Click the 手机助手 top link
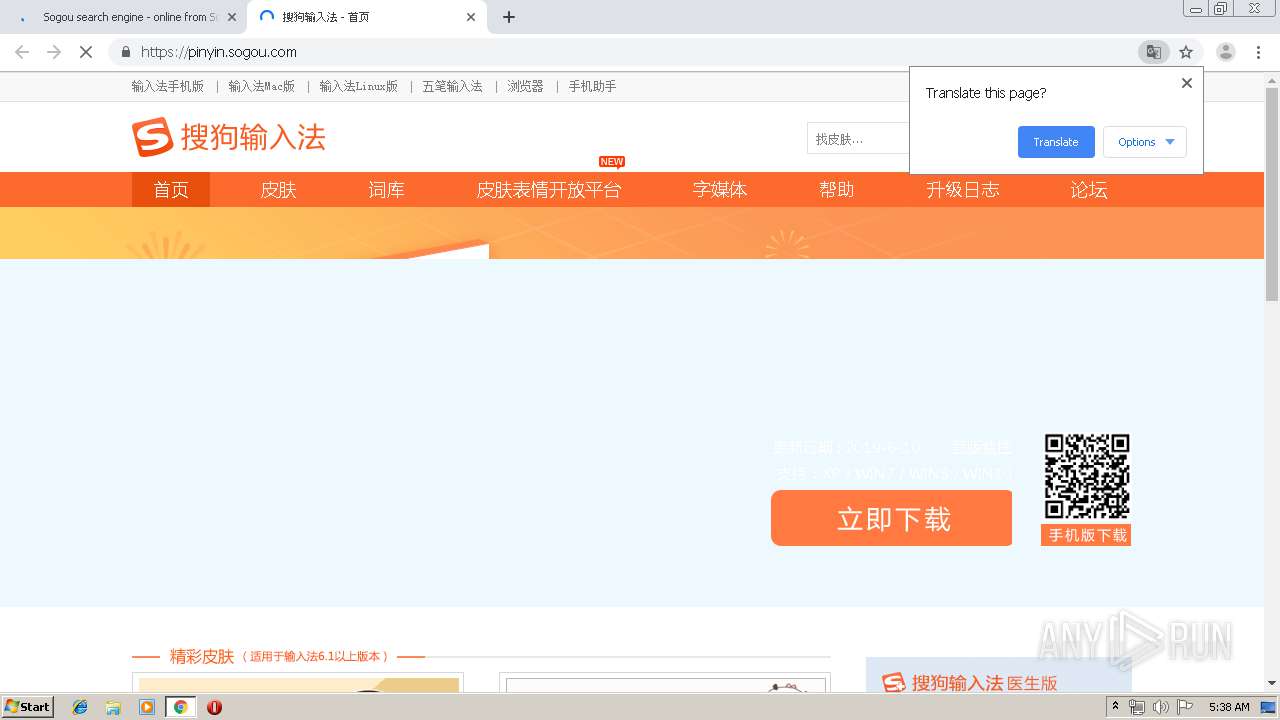 point(592,86)
